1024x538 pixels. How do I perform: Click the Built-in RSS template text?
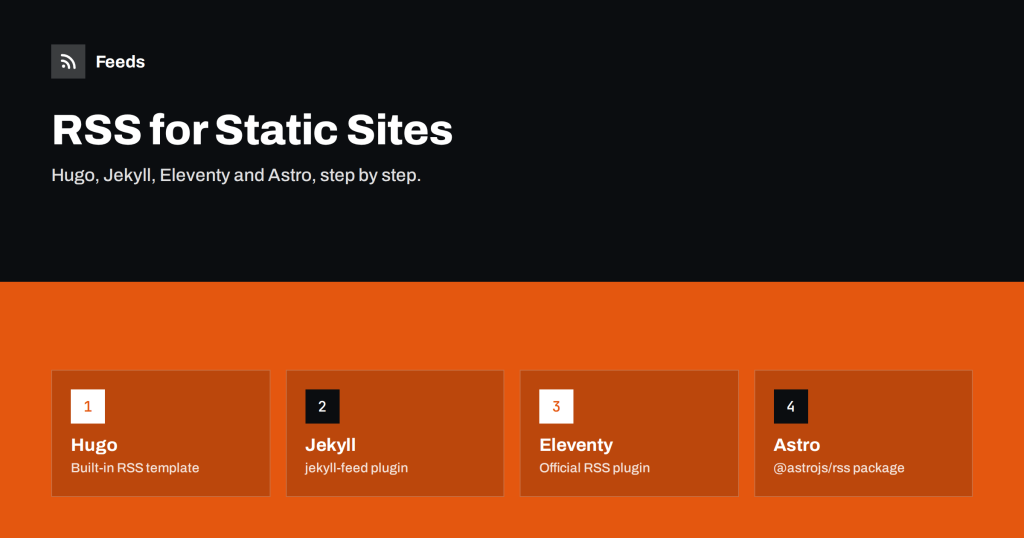pos(135,467)
